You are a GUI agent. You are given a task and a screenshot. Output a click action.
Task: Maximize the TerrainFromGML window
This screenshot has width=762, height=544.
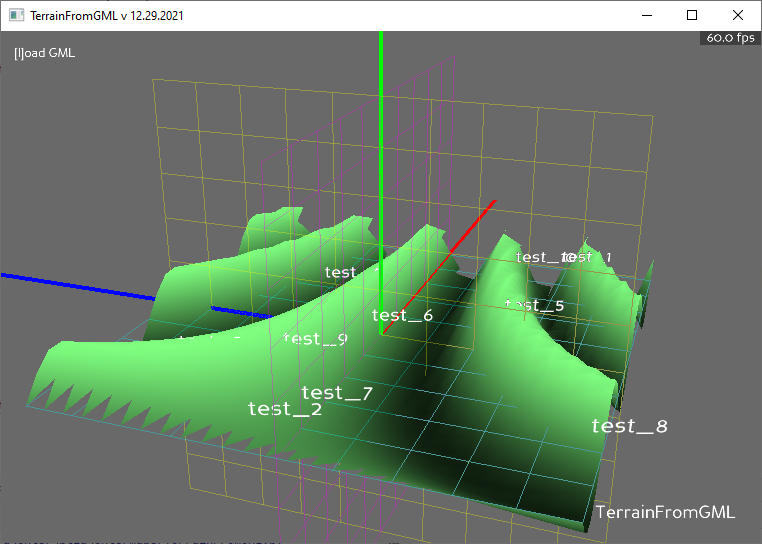[x=692, y=16]
